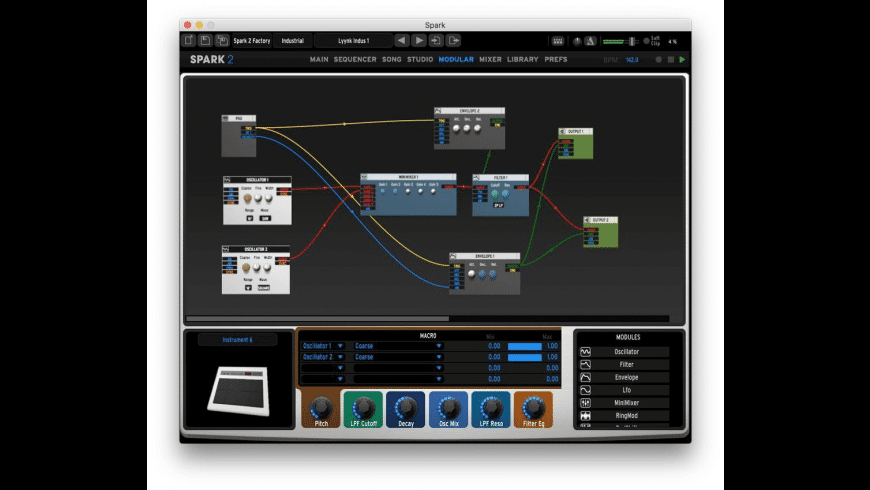Open the Oscillator 1 macro module dropdown
The image size is (870, 490).
tap(323, 346)
